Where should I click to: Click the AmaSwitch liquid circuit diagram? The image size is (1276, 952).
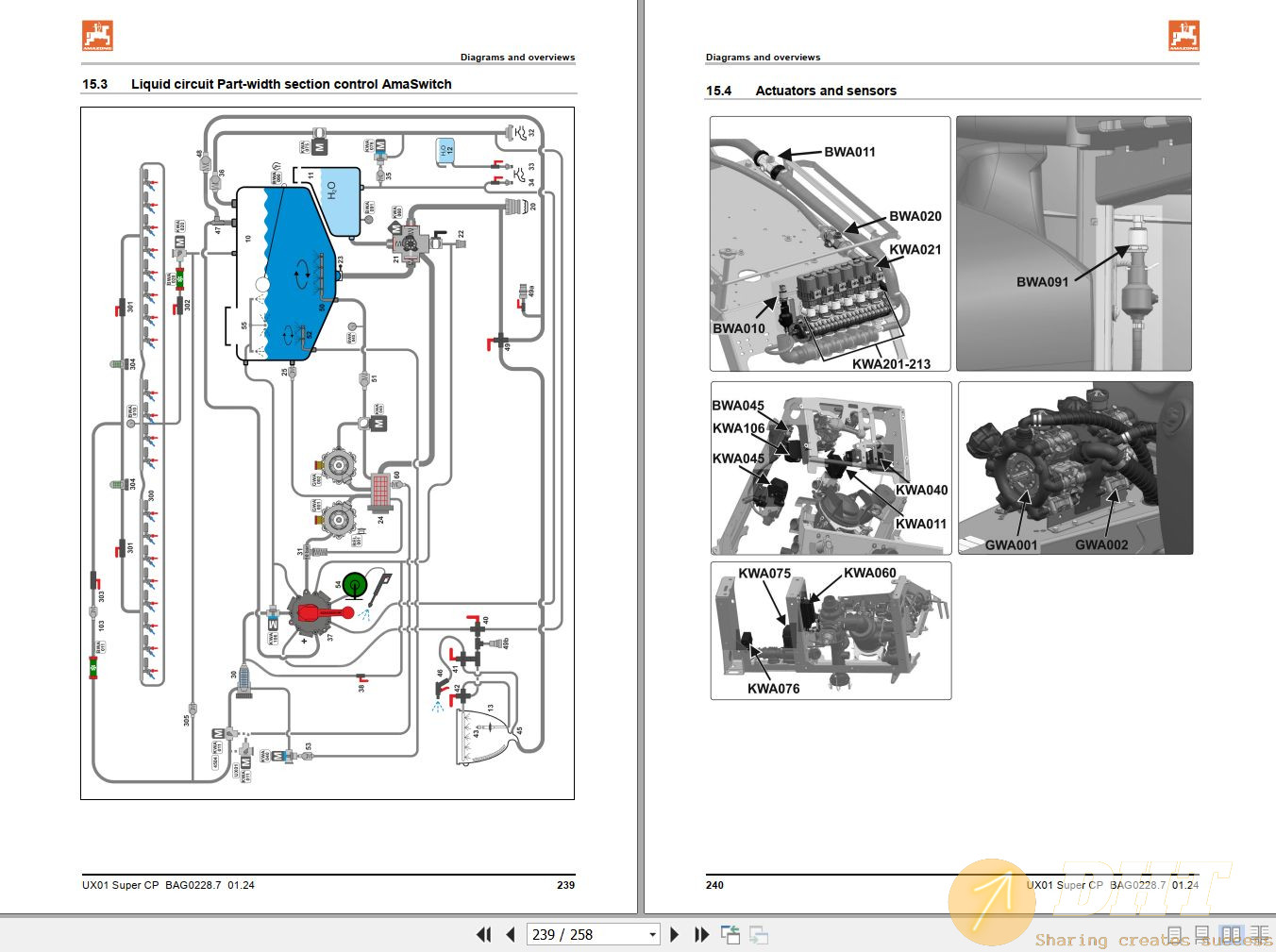click(x=327, y=453)
